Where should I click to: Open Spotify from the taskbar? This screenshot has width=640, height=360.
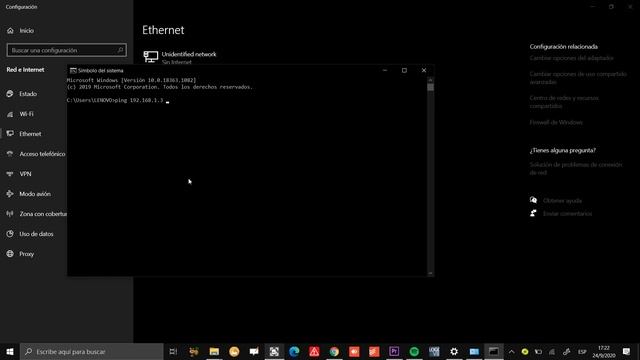pos(414,351)
